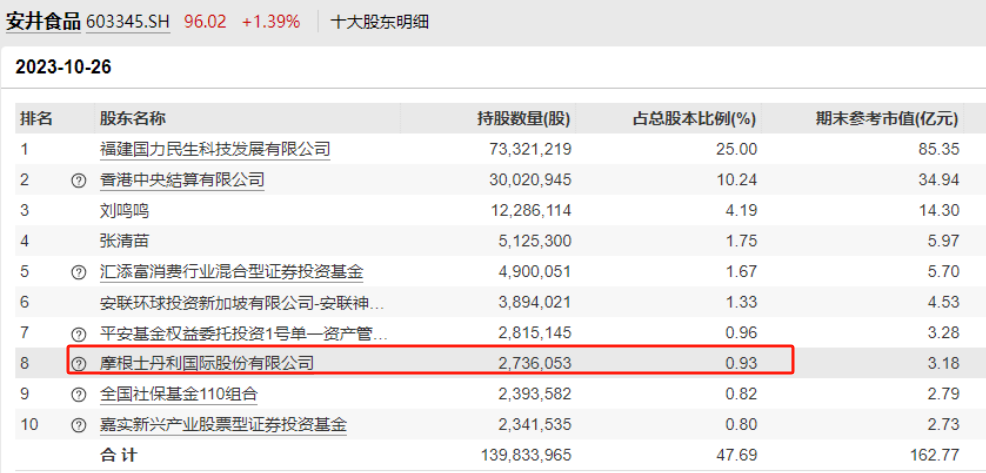Click the help icon beside 嘉实新兴产业股票型证券投资基金
Screen dimensions: 986x473
tap(78, 425)
